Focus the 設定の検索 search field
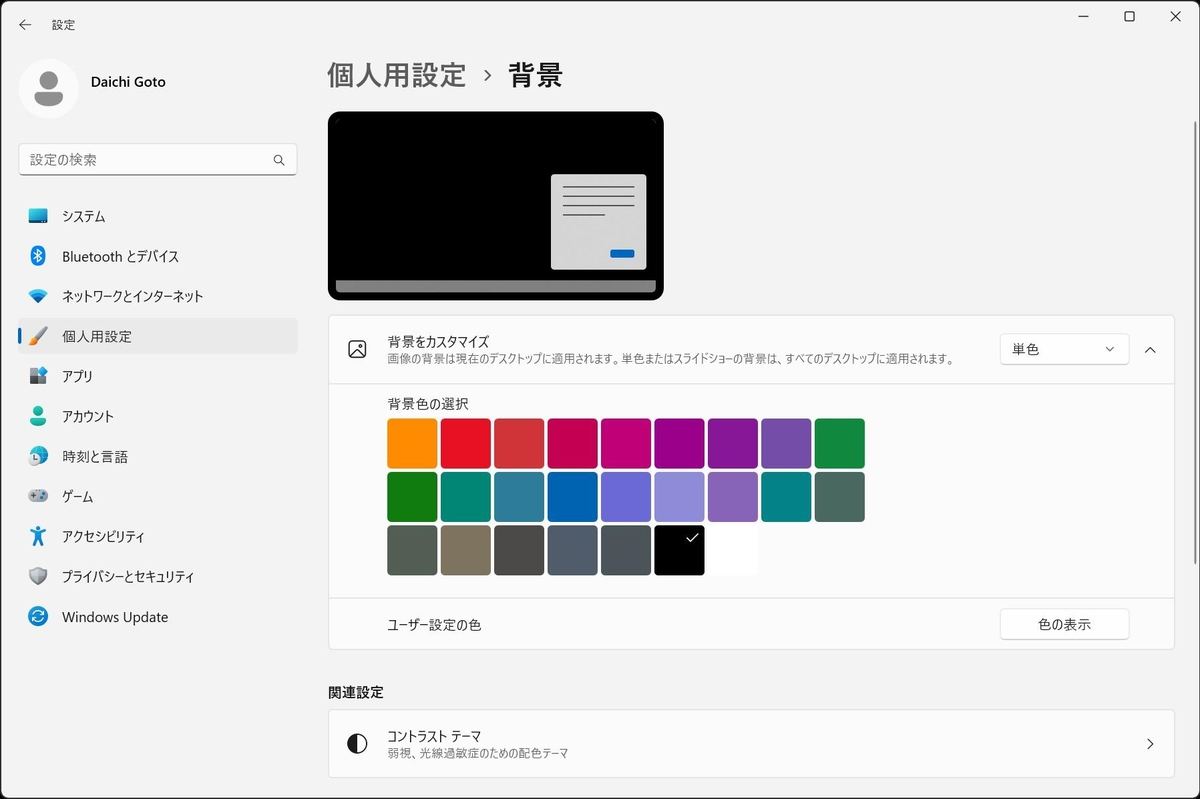The width and height of the screenshot is (1200, 799). [x=158, y=160]
